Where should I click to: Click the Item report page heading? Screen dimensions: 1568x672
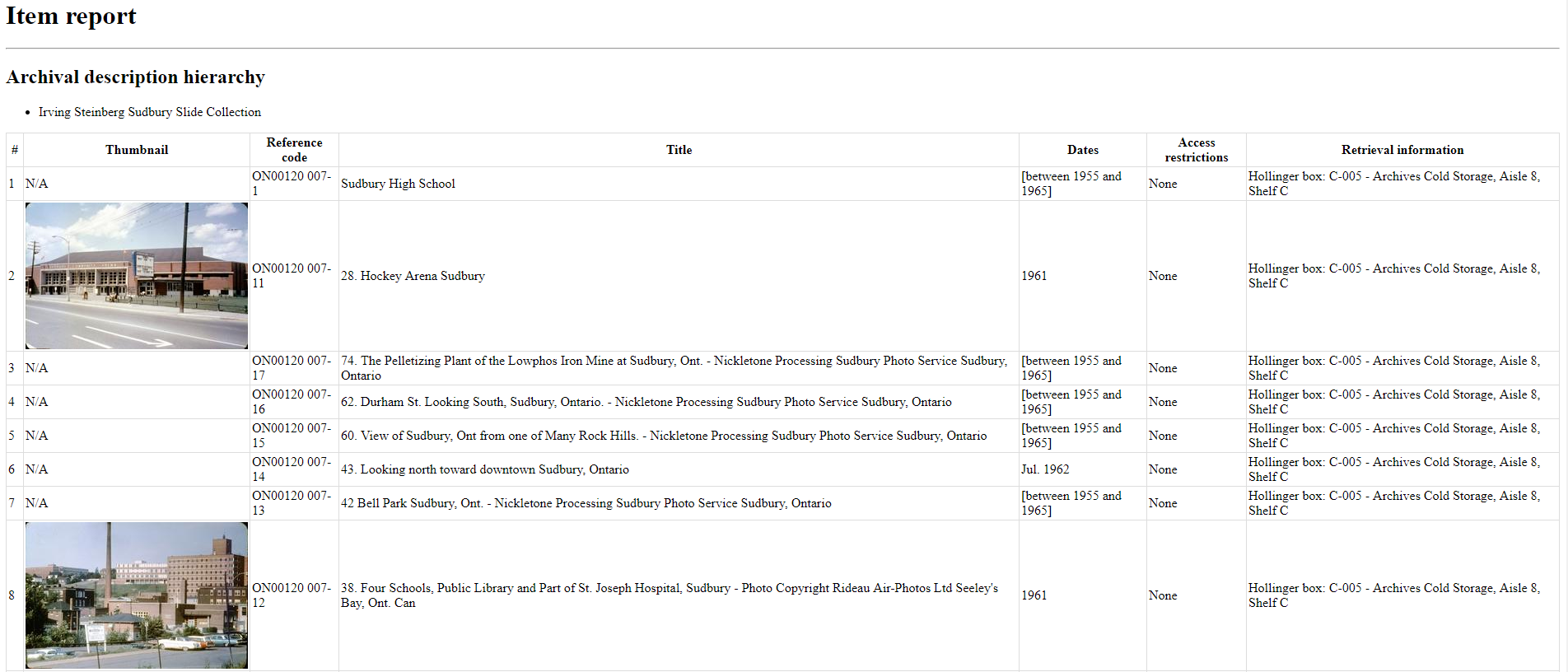tap(72, 16)
